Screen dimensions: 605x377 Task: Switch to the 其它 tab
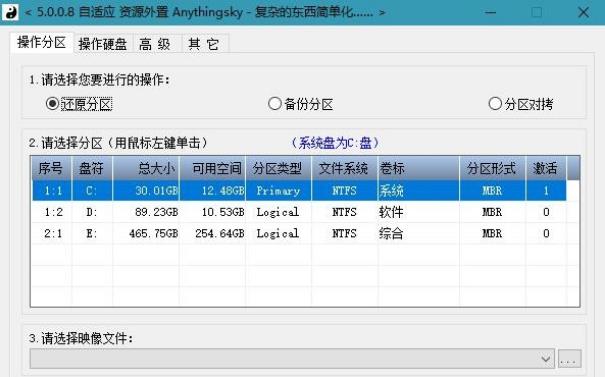204,44
